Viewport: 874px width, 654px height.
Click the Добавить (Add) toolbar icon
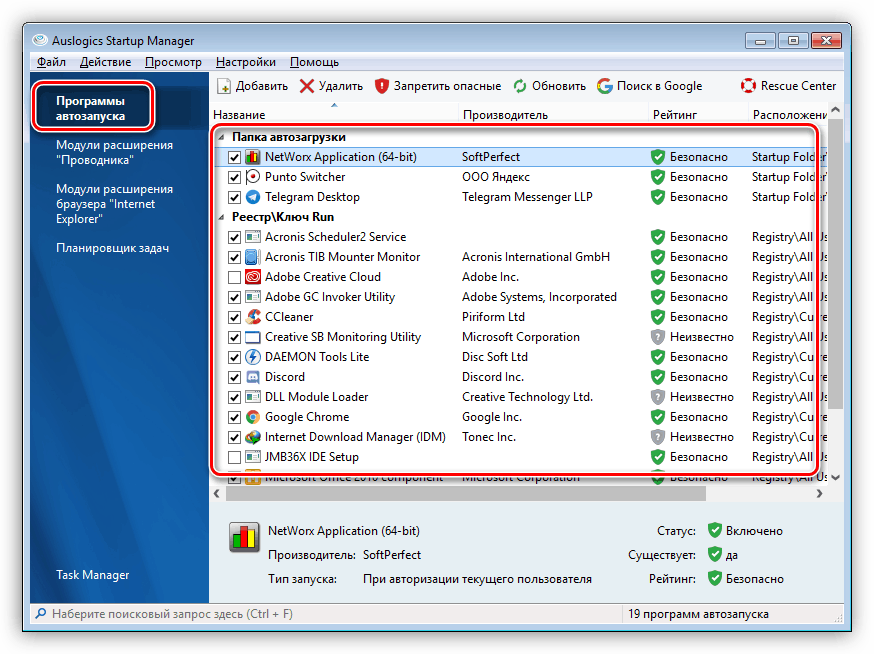tap(224, 86)
